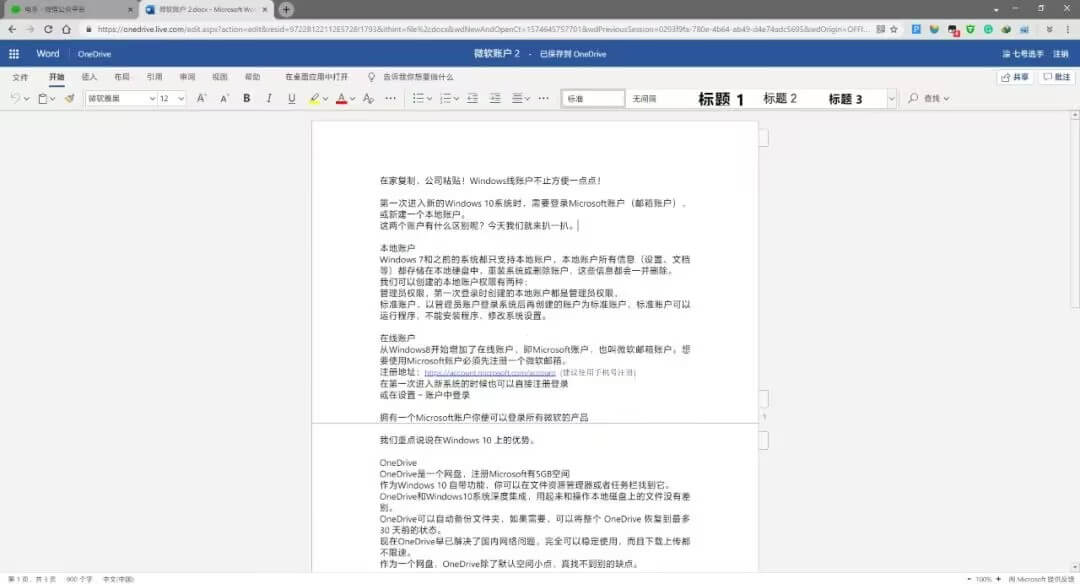Open the 微软雅黑 font name dropdown
Viewport: 1080px width, 584px height.
[152, 97]
